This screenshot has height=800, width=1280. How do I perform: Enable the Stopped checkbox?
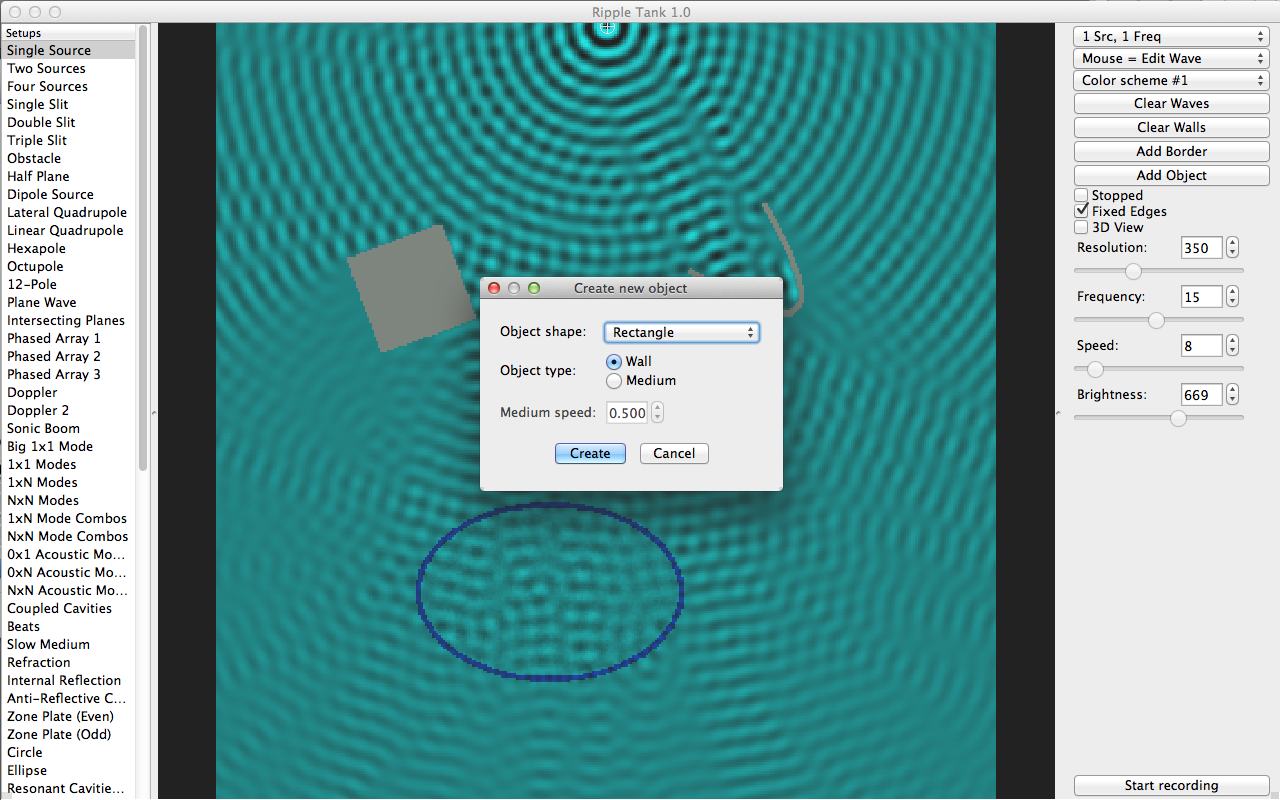[x=1081, y=195]
